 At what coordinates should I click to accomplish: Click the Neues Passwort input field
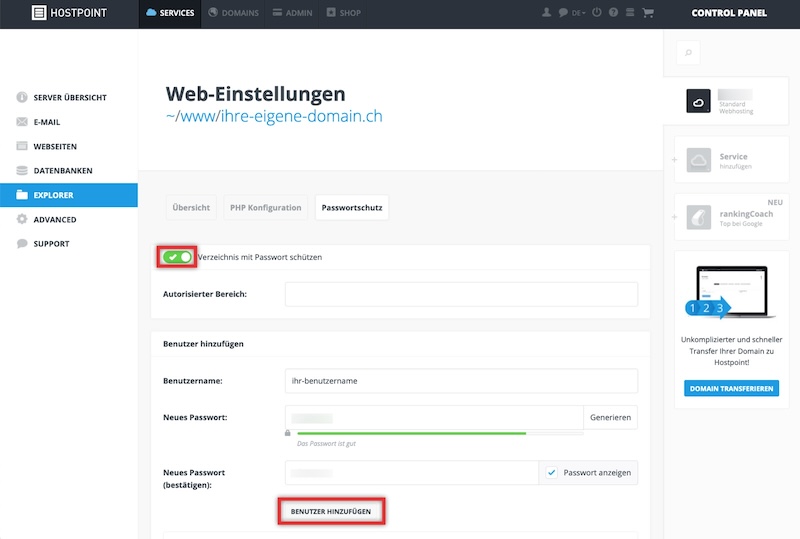[434, 418]
